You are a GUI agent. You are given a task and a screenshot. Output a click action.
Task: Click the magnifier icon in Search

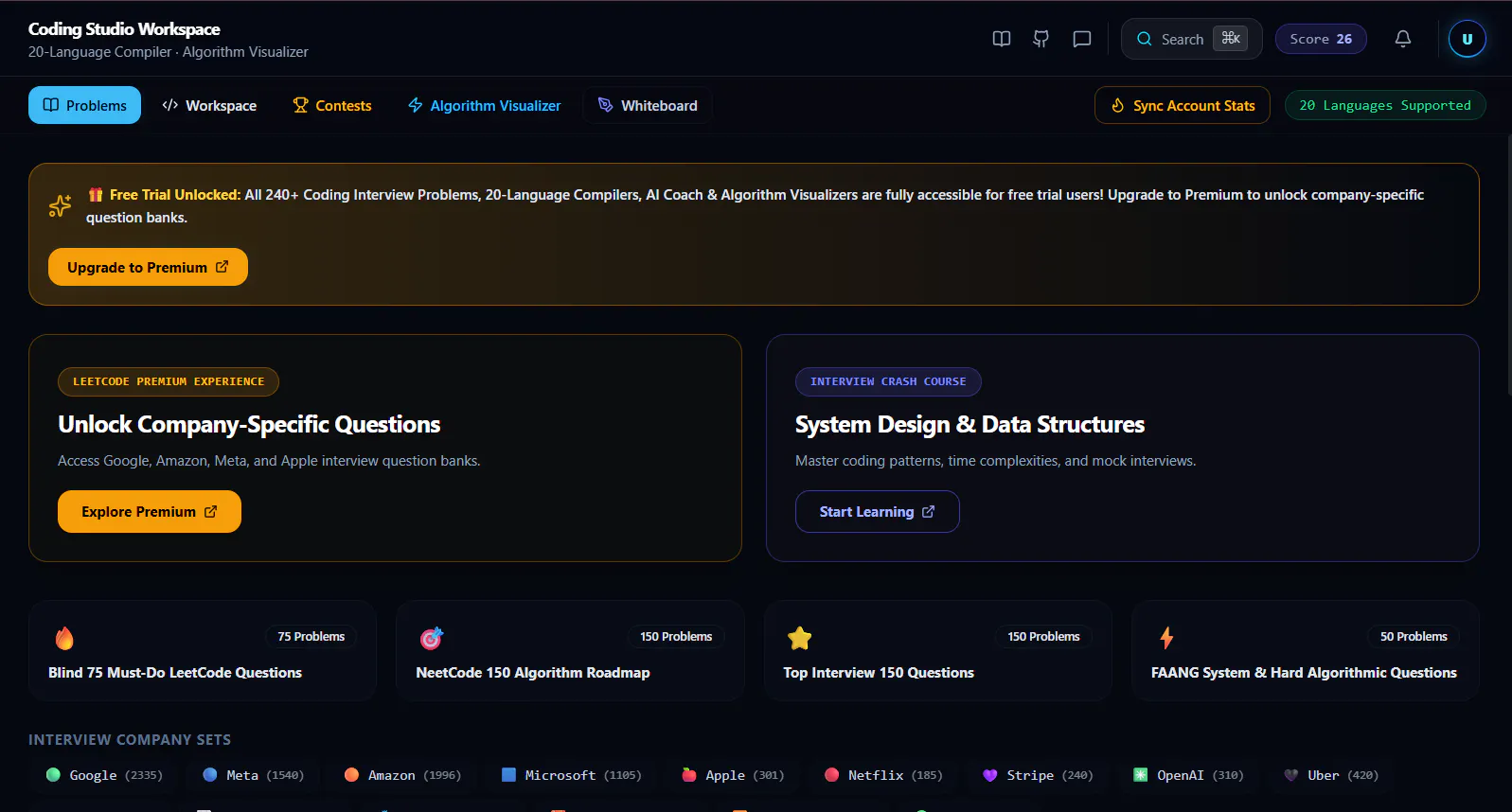1145,39
